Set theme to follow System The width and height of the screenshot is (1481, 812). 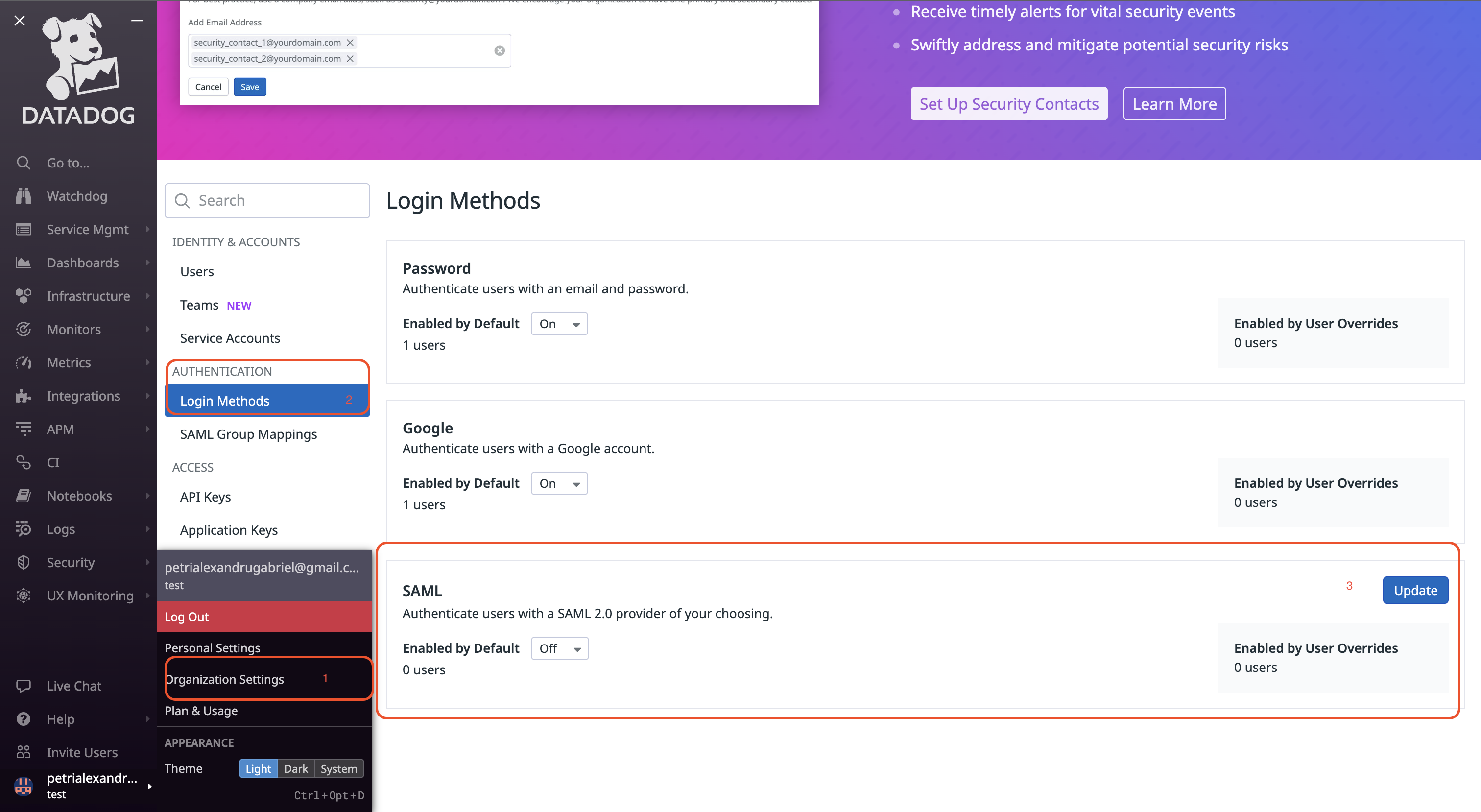[x=338, y=768]
